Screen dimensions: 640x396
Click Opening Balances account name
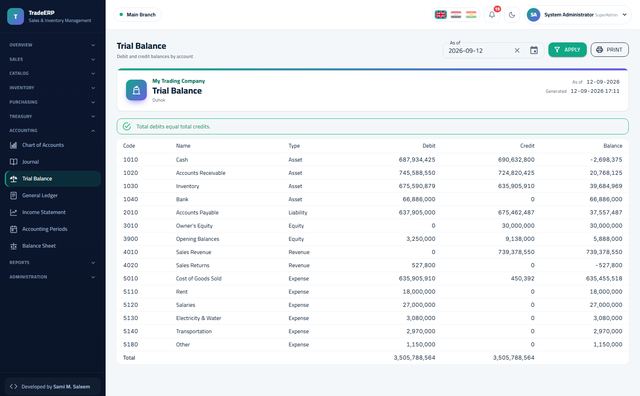coord(198,239)
